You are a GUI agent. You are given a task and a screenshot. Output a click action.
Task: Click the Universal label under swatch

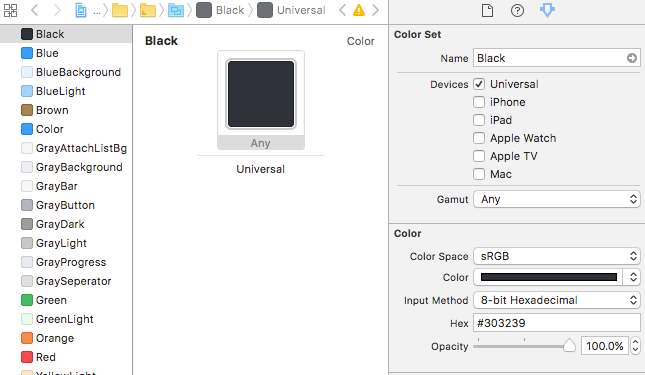260,169
